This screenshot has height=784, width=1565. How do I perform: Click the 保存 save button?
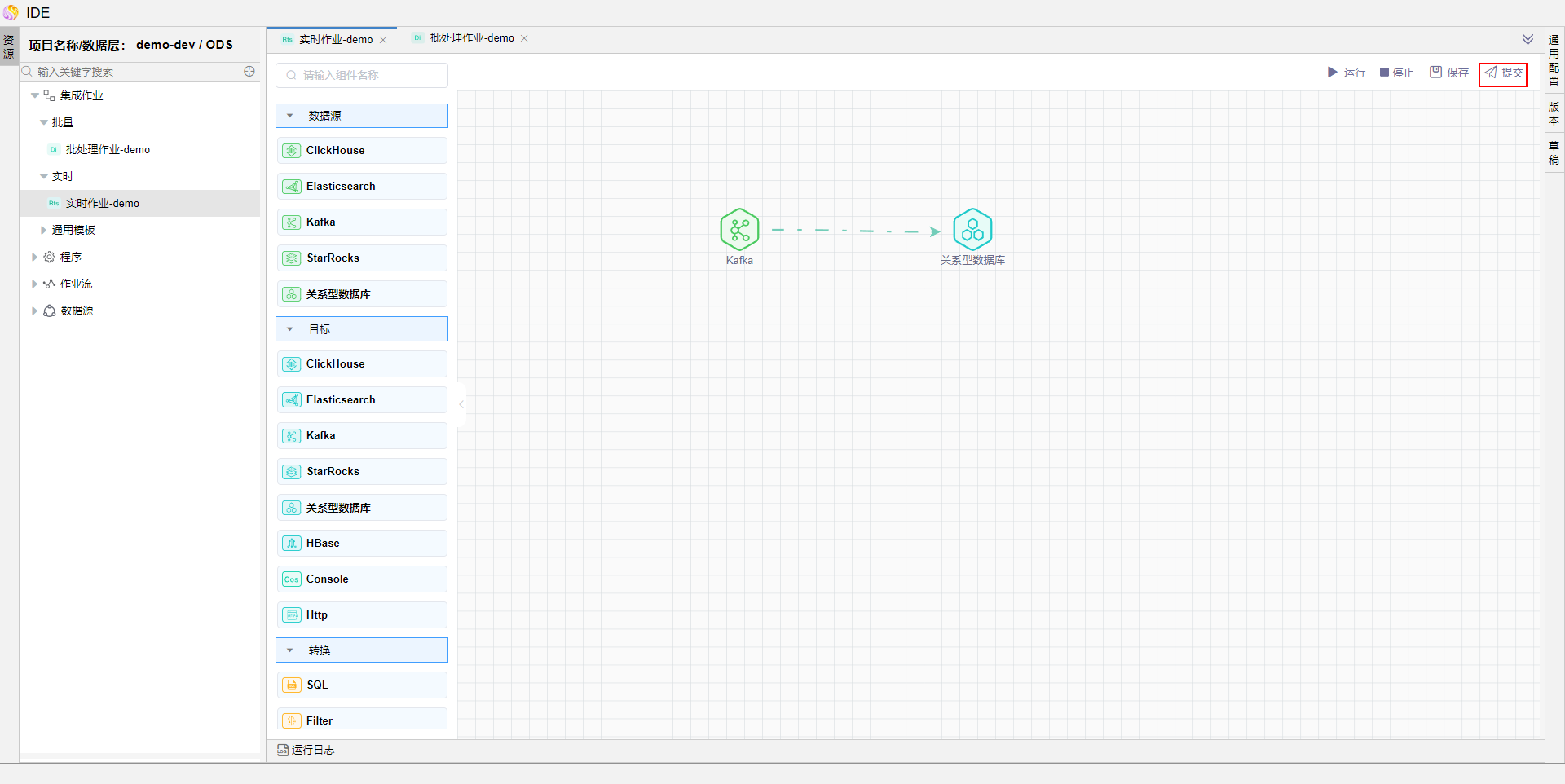pos(1448,73)
